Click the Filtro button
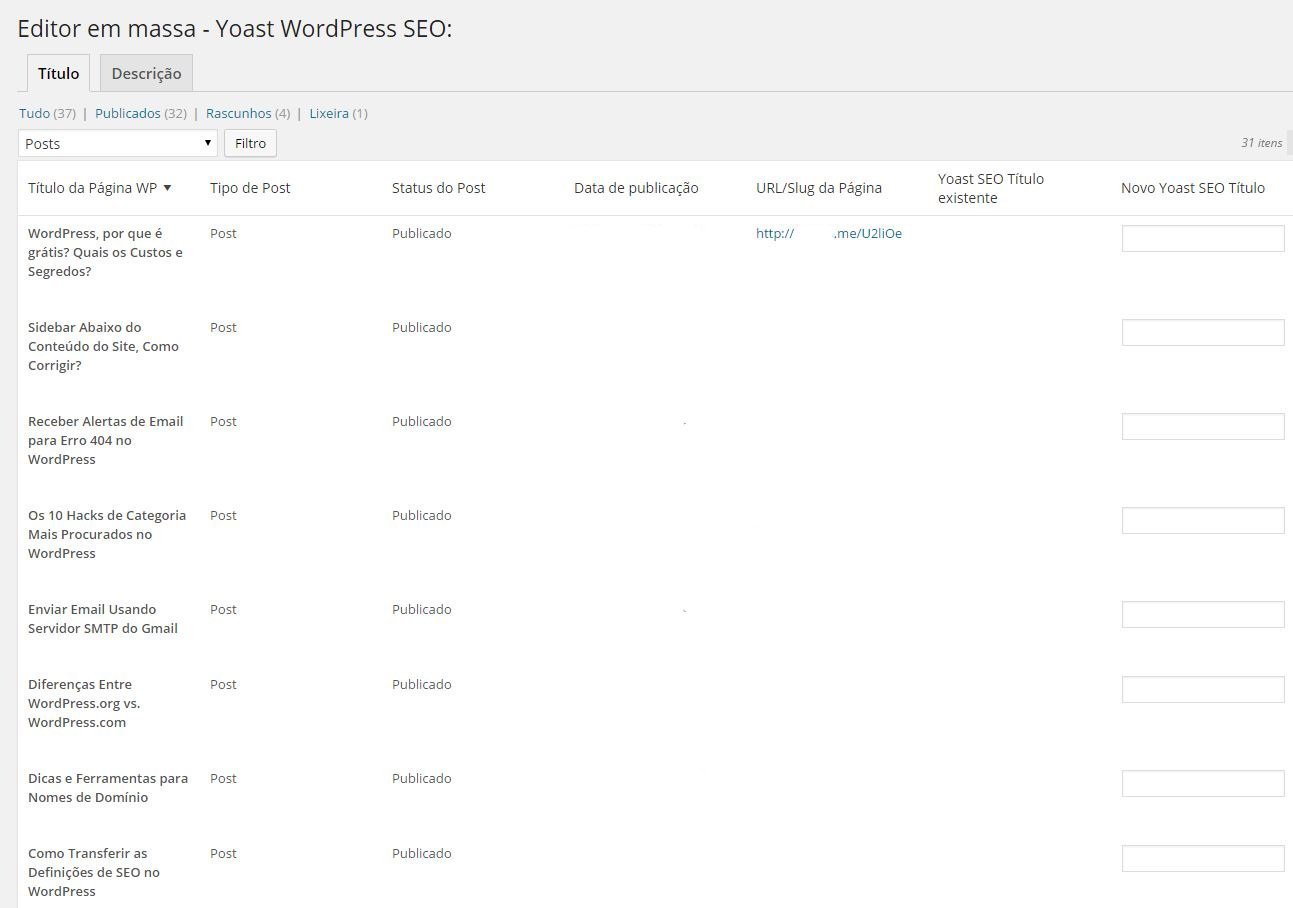The width and height of the screenshot is (1293, 908). pos(250,143)
